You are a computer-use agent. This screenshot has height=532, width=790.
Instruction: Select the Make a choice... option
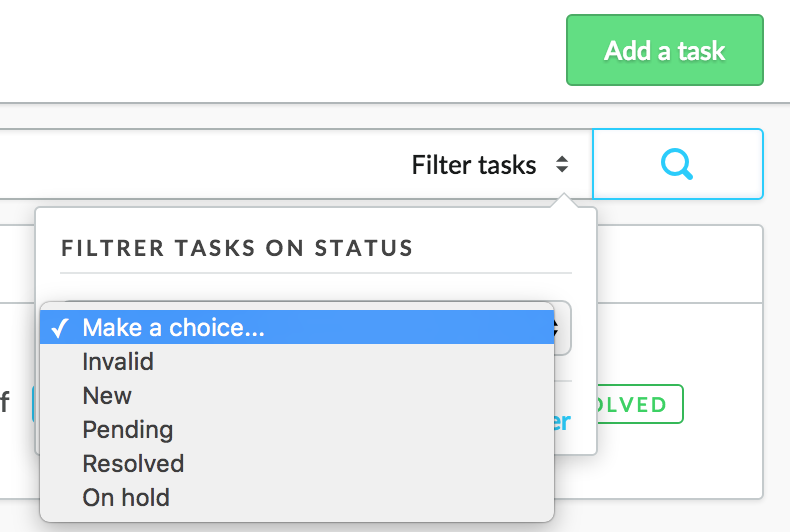coord(297,327)
